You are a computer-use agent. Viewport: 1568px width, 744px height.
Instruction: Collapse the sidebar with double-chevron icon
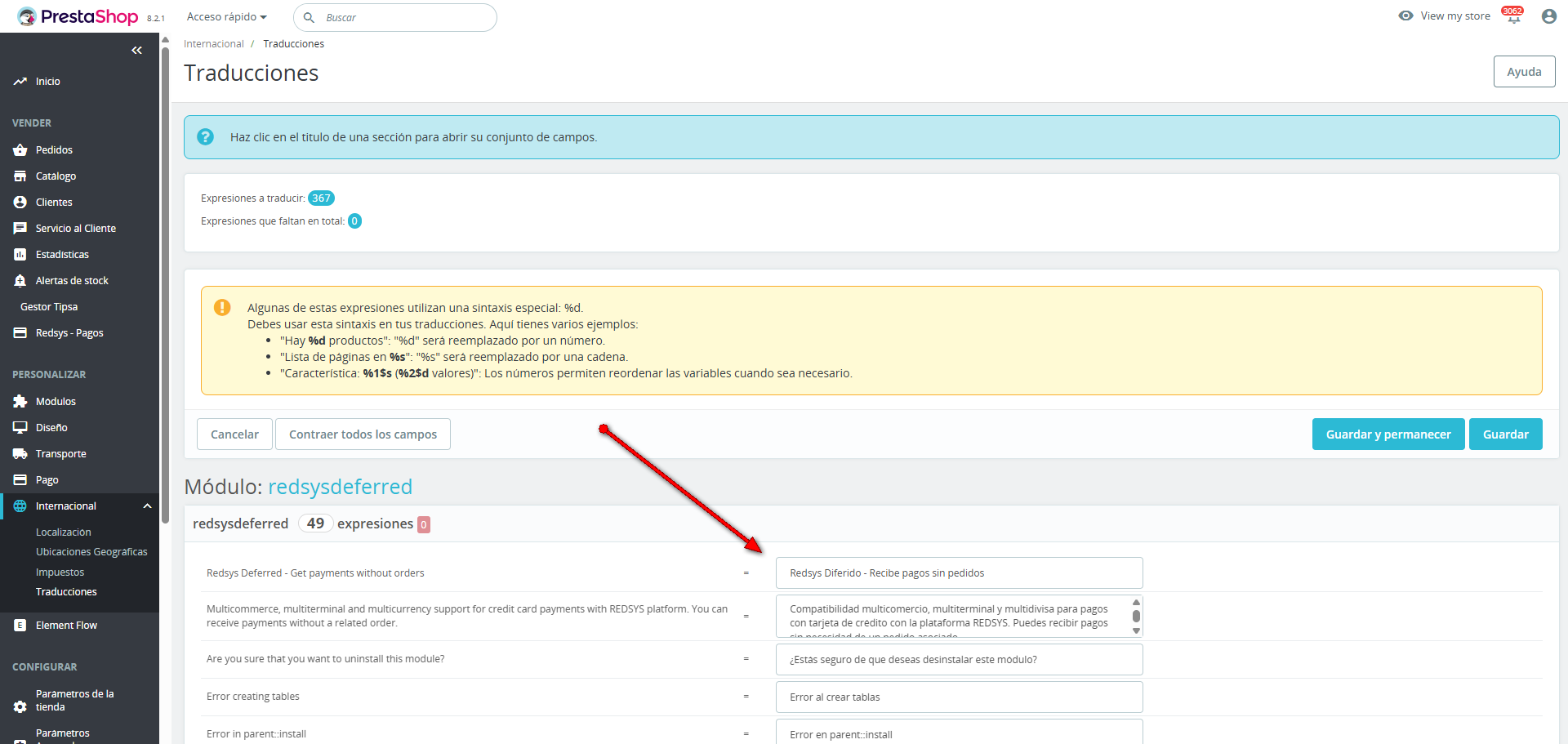pyautogui.click(x=136, y=51)
